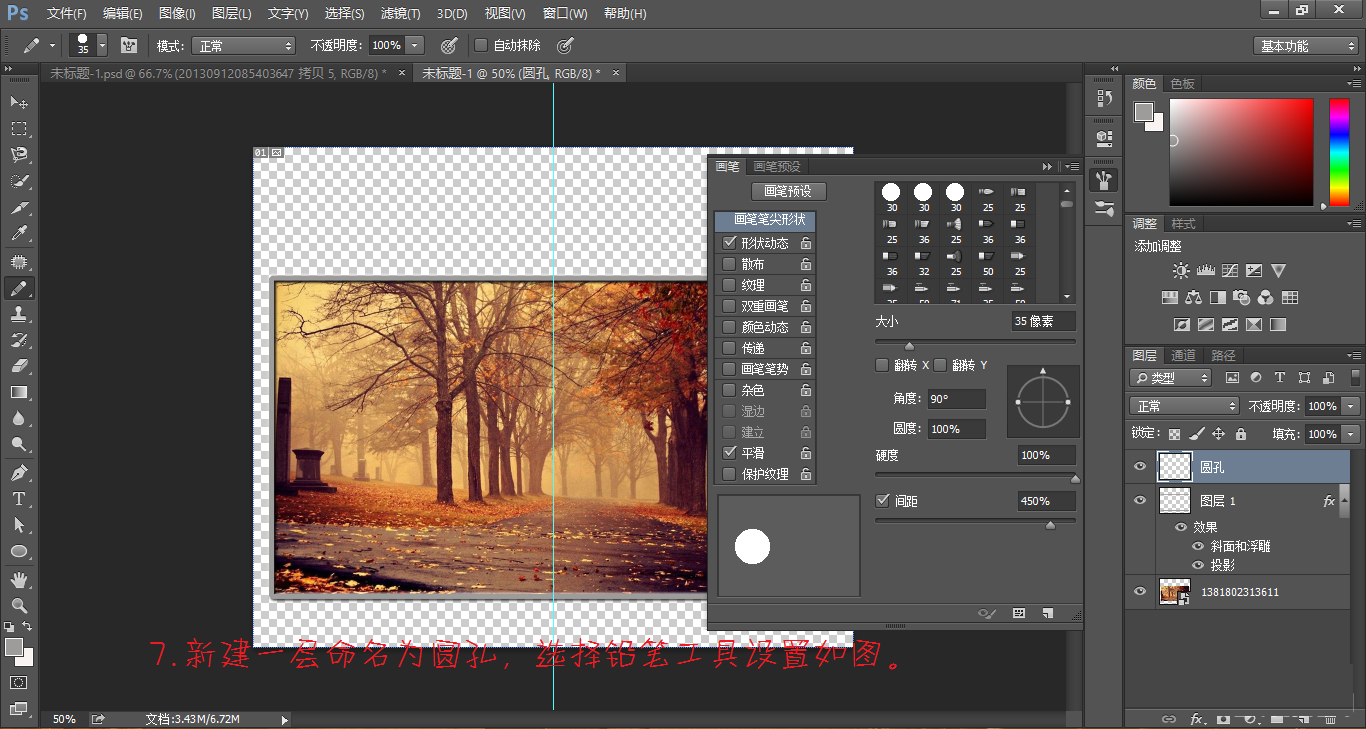The width and height of the screenshot is (1366, 729).
Task: Enable the 双重画笔 checkbox
Action: point(729,306)
